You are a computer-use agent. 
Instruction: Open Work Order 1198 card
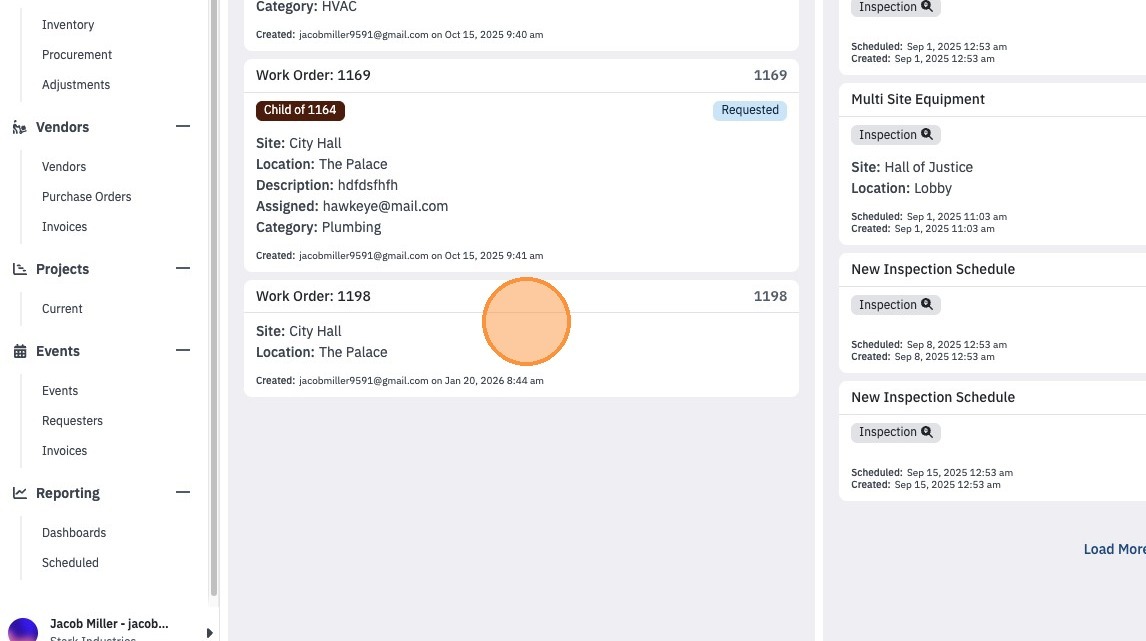point(521,338)
